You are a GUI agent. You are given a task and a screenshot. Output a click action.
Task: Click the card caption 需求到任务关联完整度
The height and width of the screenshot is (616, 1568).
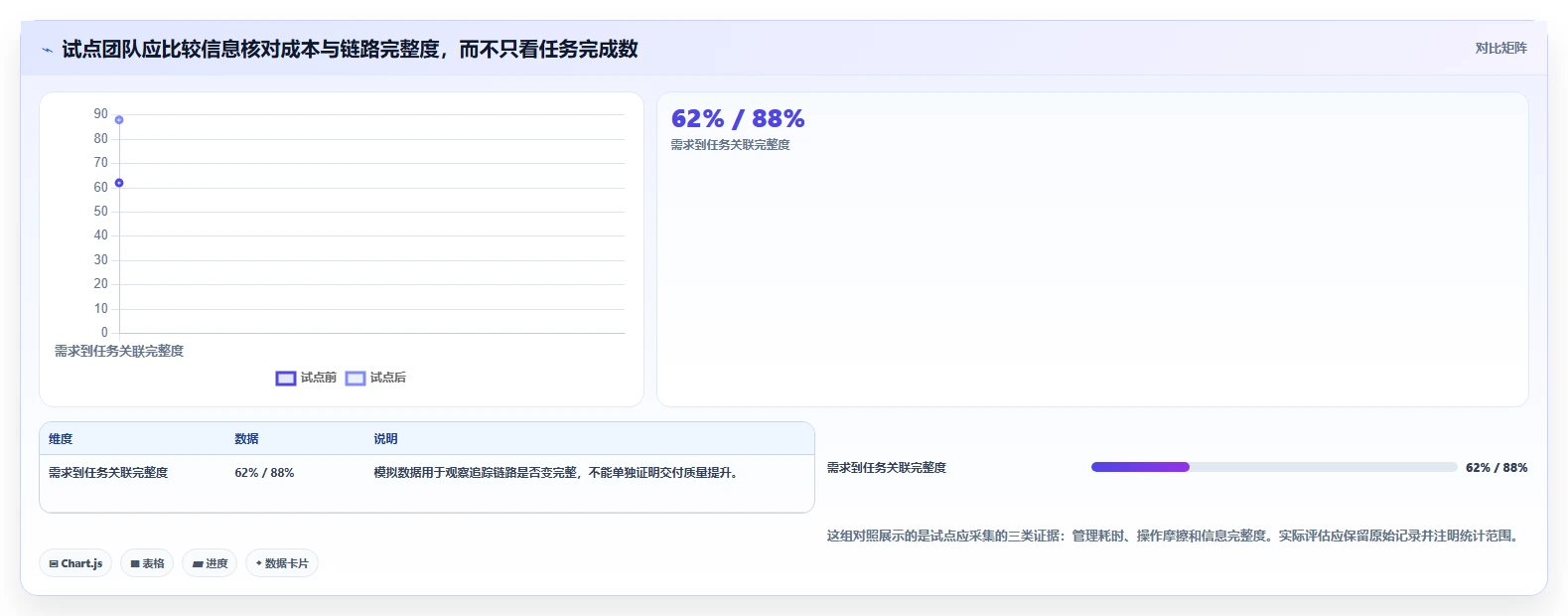coord(731,145)
